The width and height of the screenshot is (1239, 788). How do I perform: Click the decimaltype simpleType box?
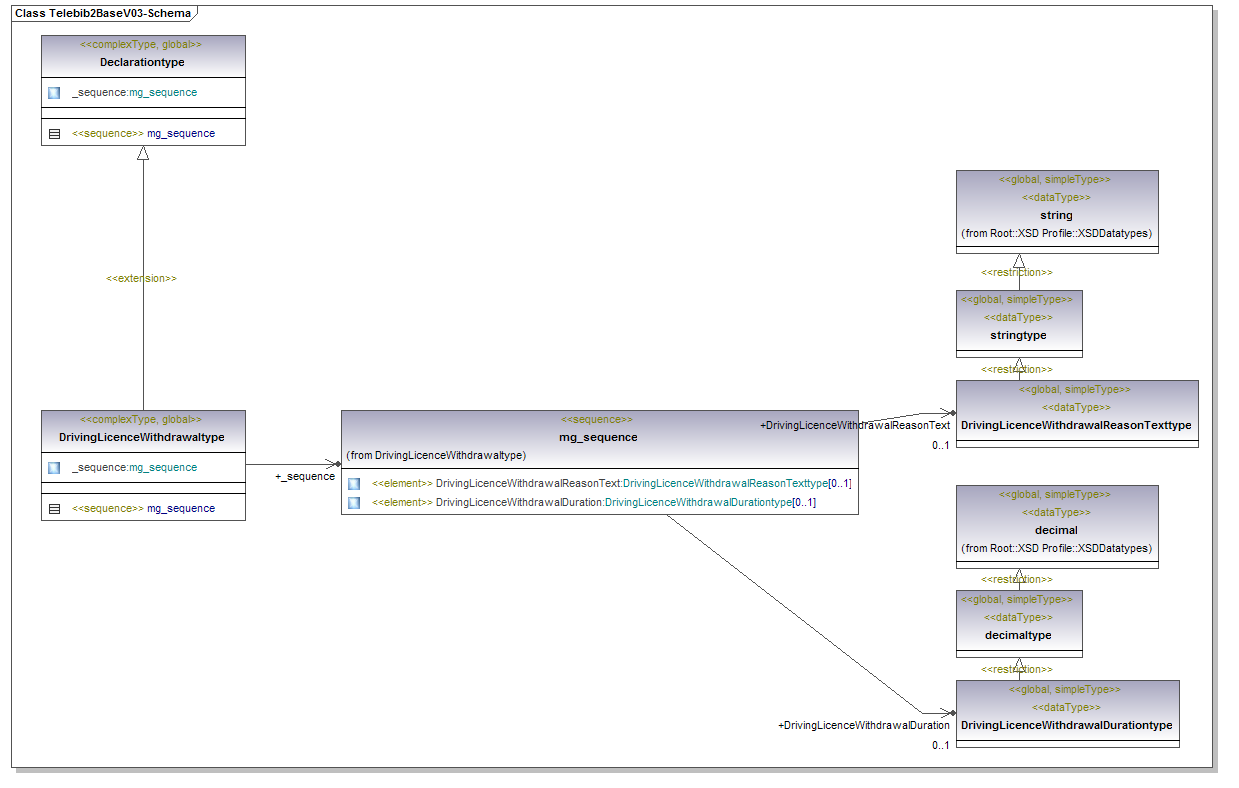point(1018,624)
